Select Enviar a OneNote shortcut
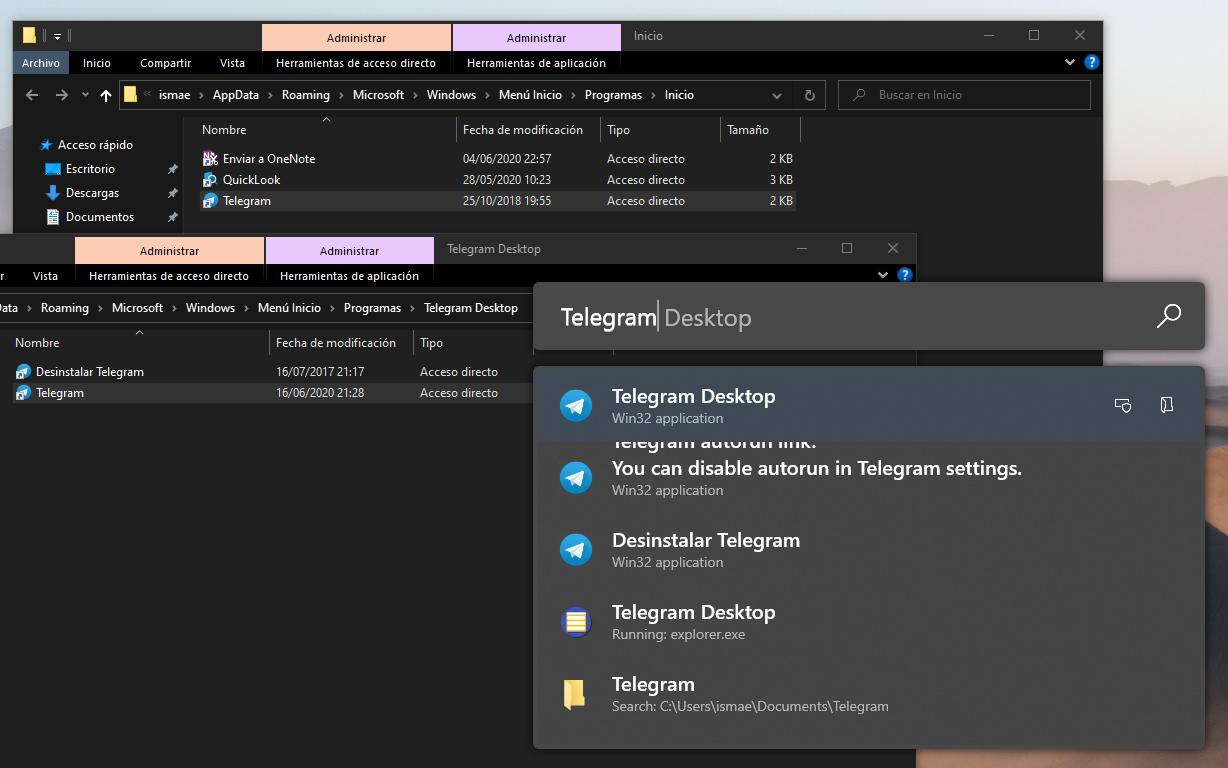This screenshot has width=1228, height=768. 269,159
